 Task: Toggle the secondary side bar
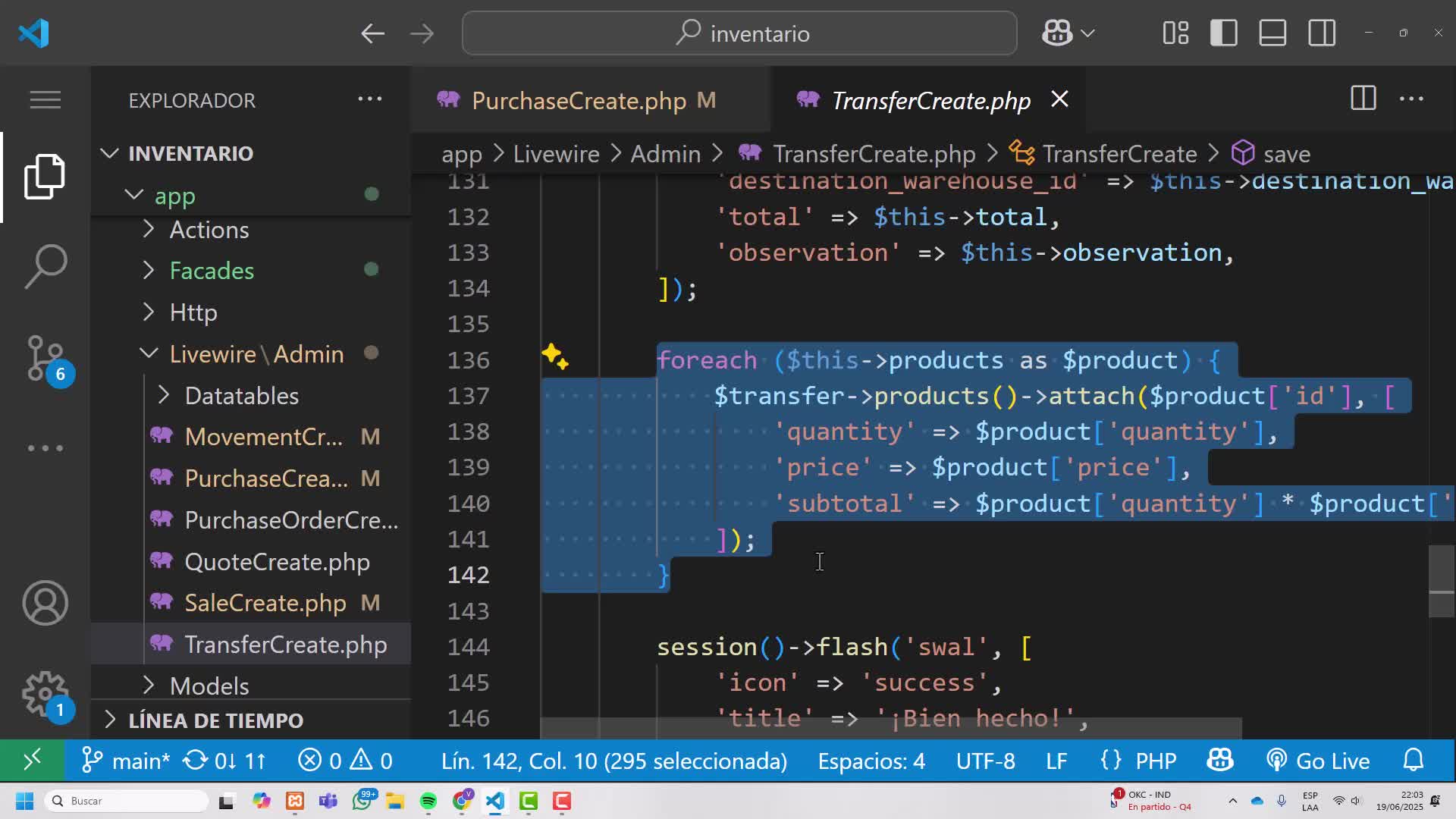click(x=1322, y=33)
